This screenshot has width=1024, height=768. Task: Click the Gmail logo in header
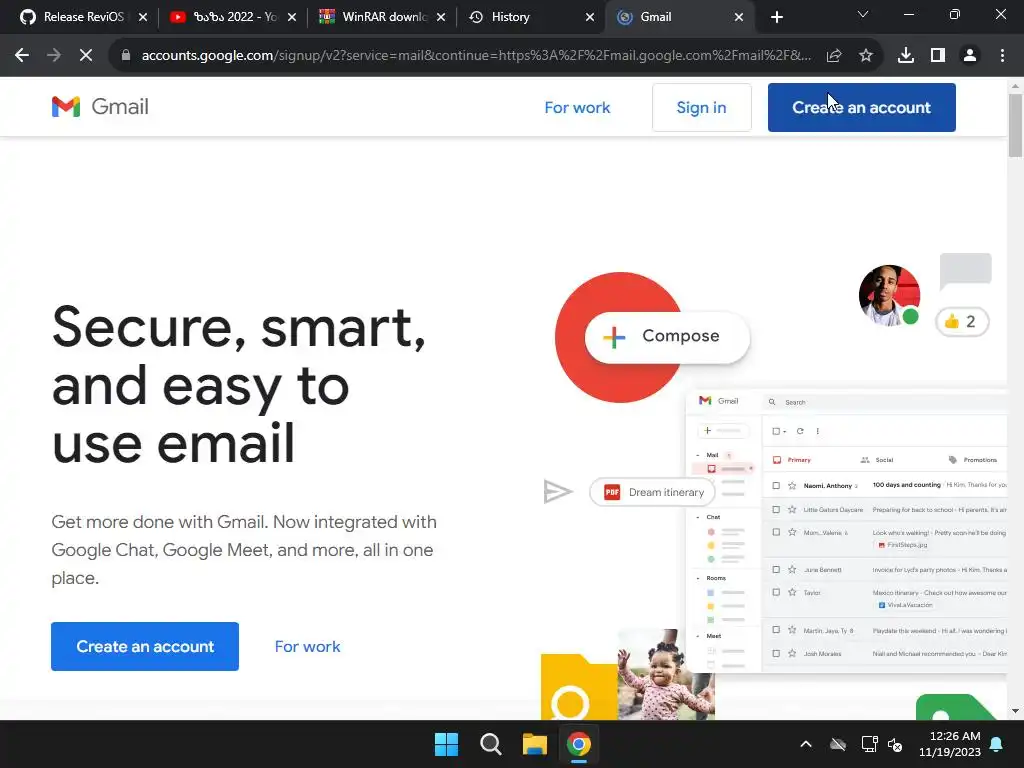[100, 106]
